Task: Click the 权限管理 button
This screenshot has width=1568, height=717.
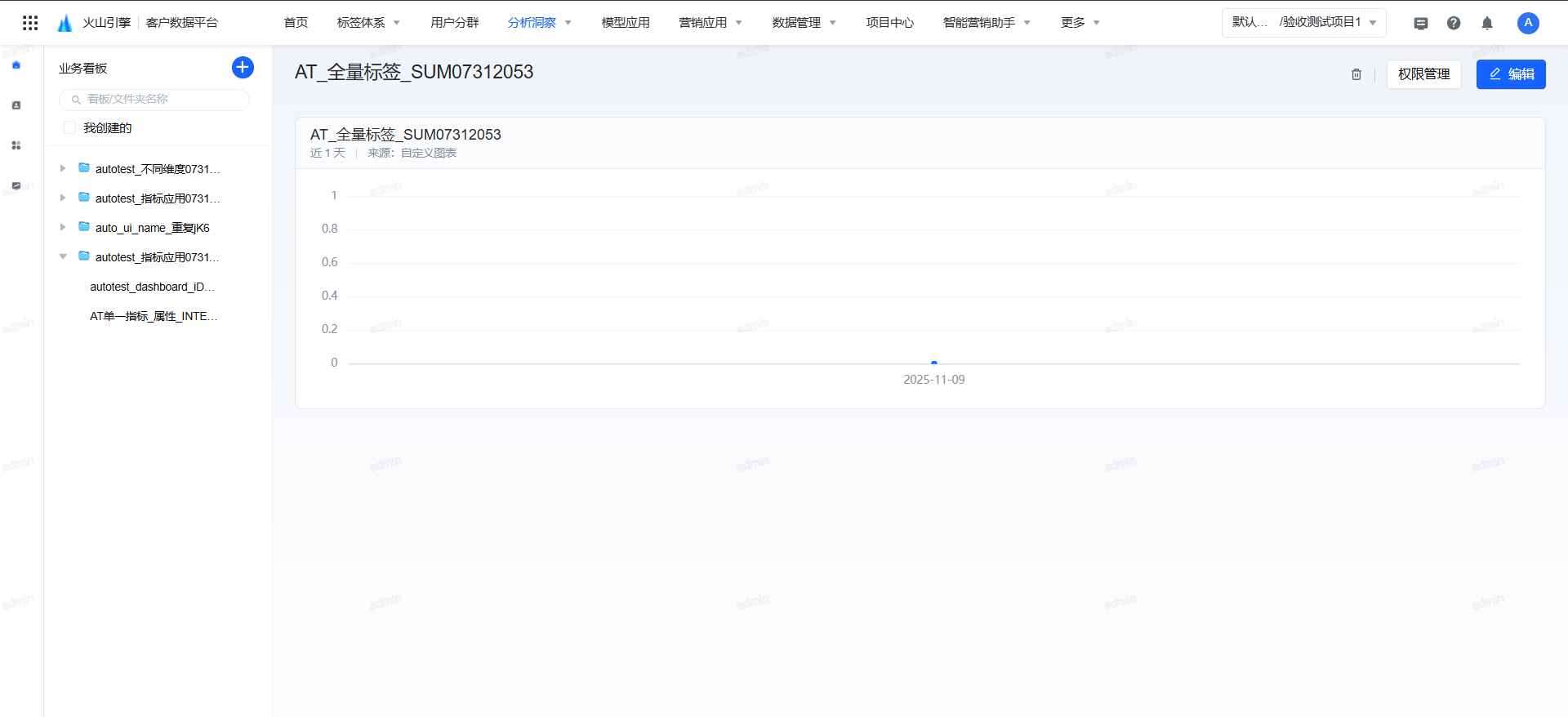Action: pyautogui.click(x=1423, y=74)
